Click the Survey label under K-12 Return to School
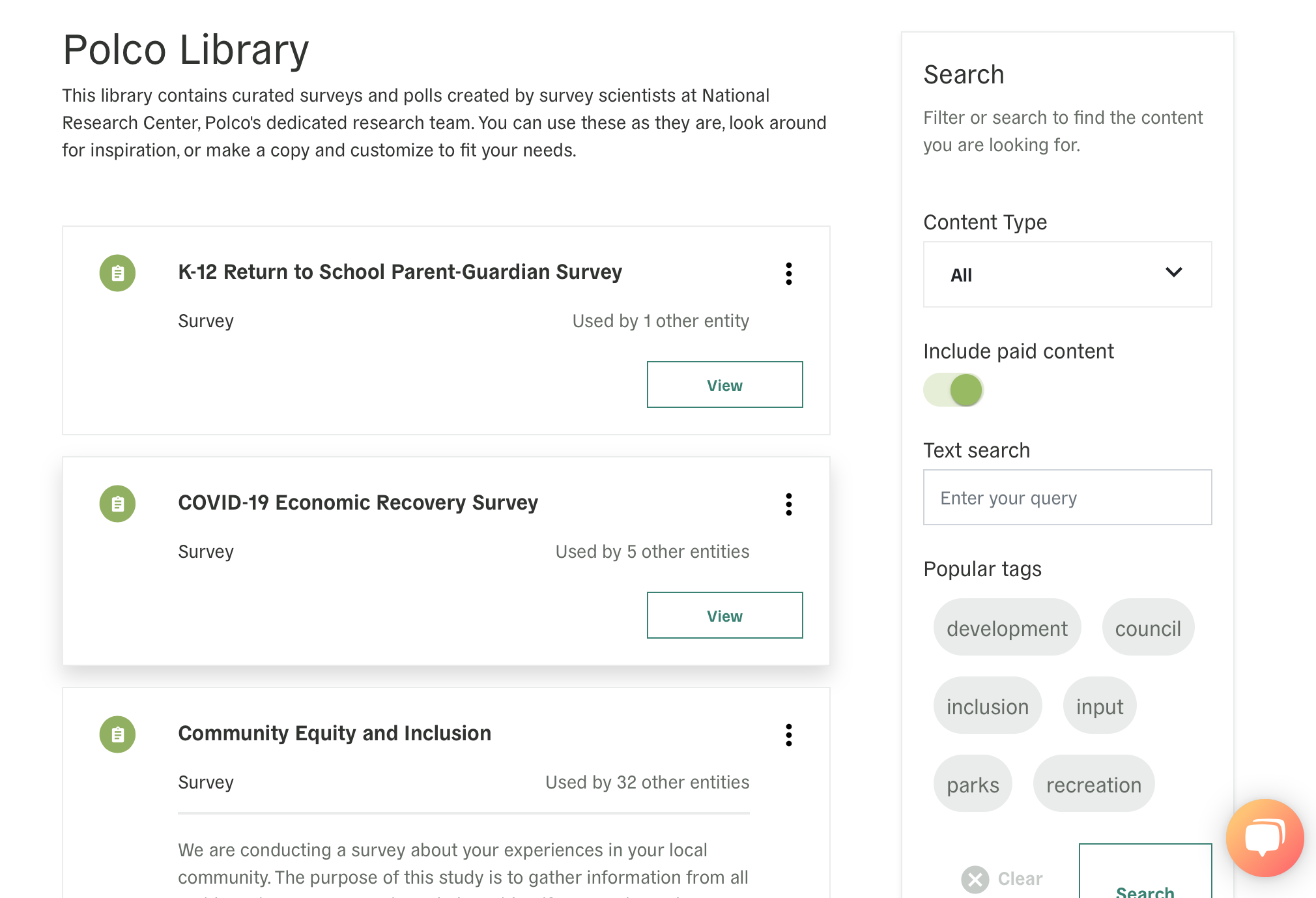Screen dimensions: 1316x898 206,321
